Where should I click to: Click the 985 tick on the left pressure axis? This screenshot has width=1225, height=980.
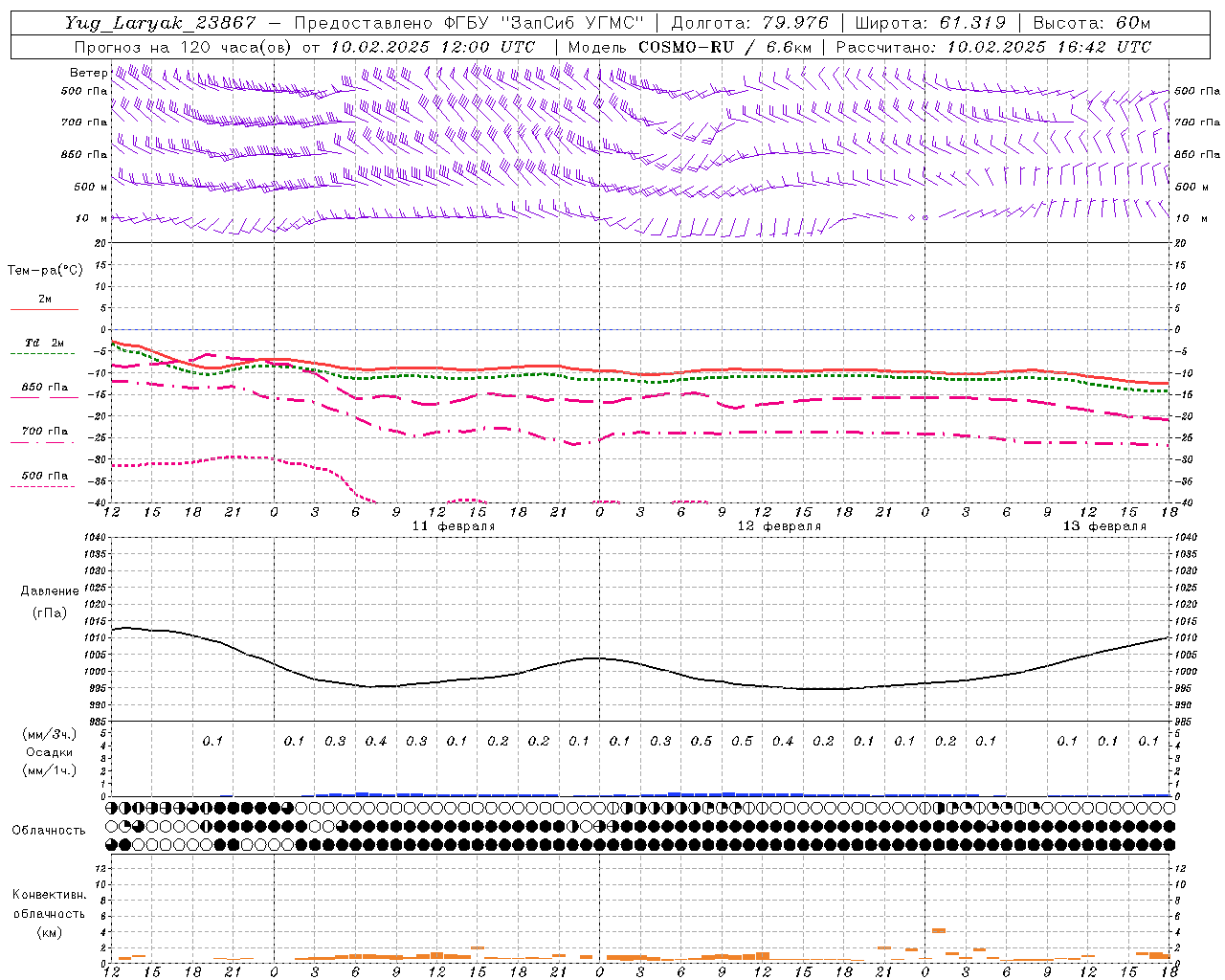pyautogui.click(x=97, y=722)
